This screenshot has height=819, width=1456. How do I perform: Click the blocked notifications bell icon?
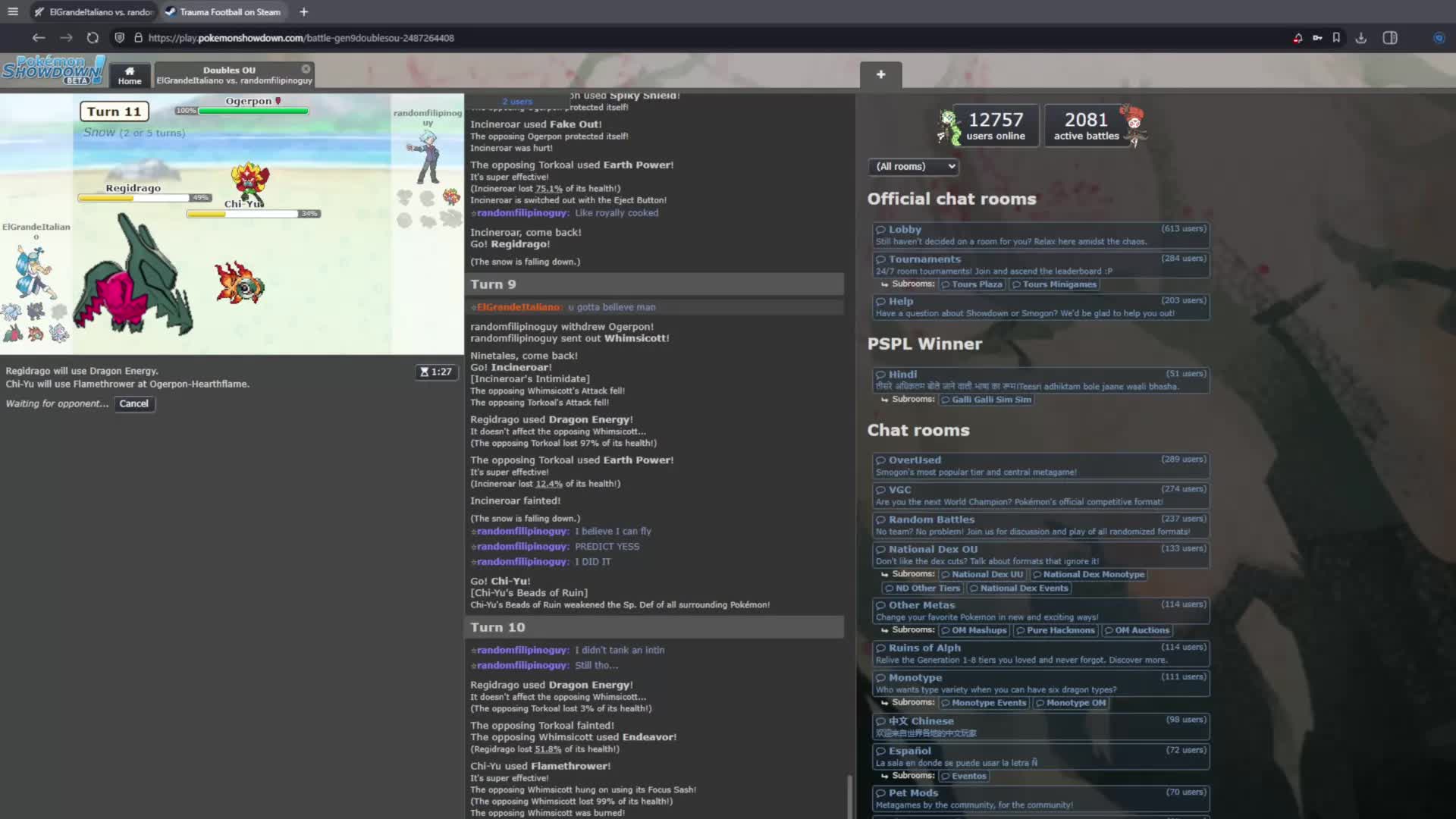click(1298, 38)
